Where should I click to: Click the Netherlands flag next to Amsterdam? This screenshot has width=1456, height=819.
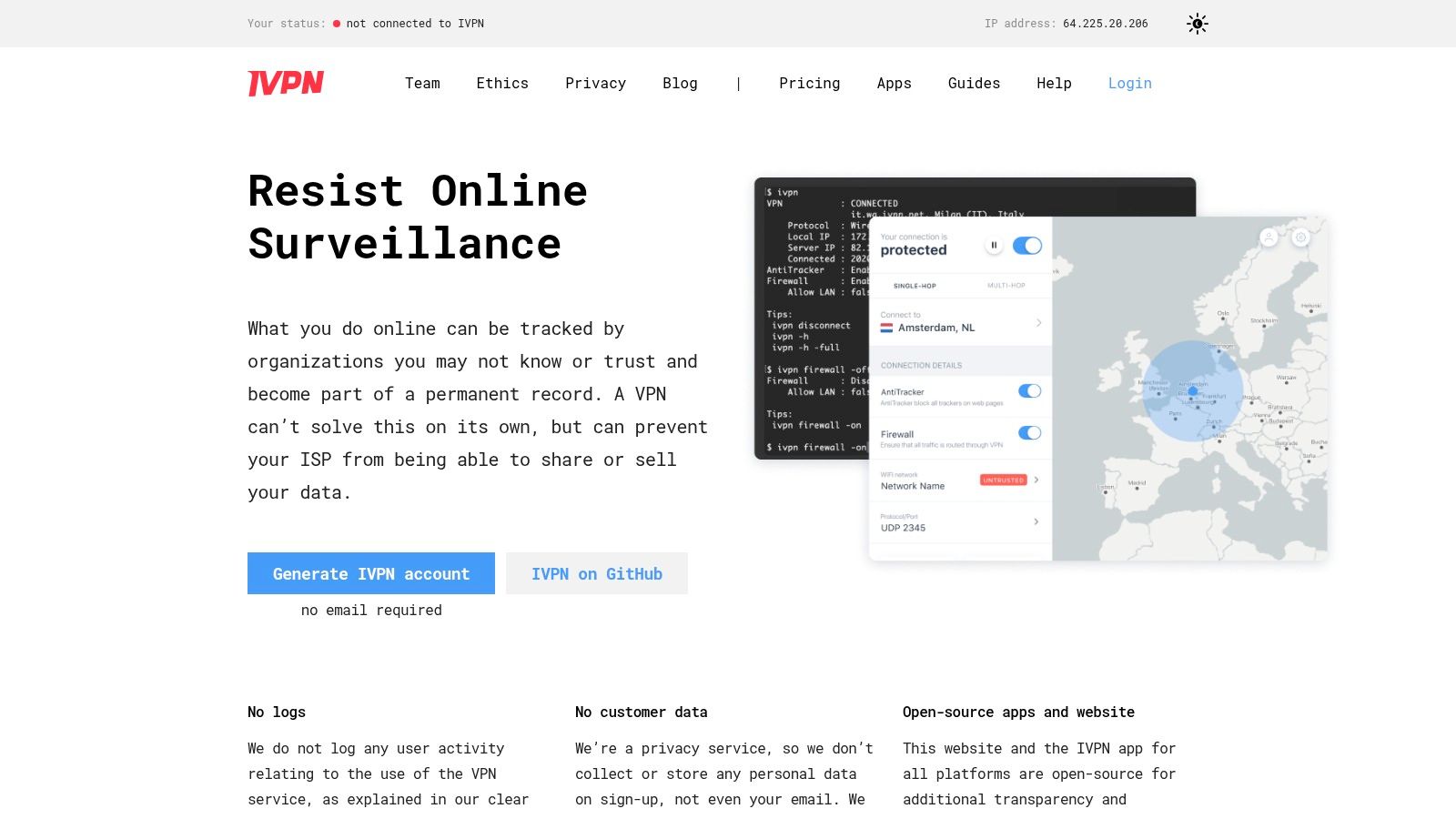click(886, 328)
